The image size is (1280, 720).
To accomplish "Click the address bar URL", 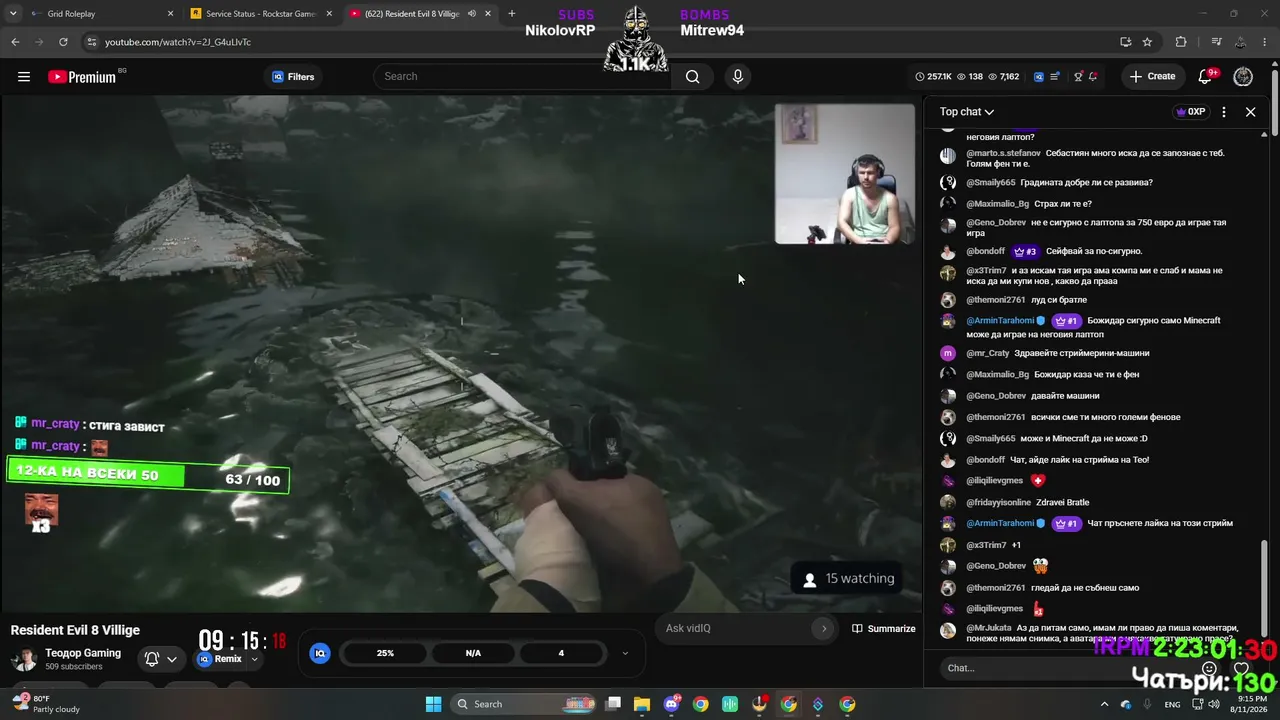I will pos(178,42).
